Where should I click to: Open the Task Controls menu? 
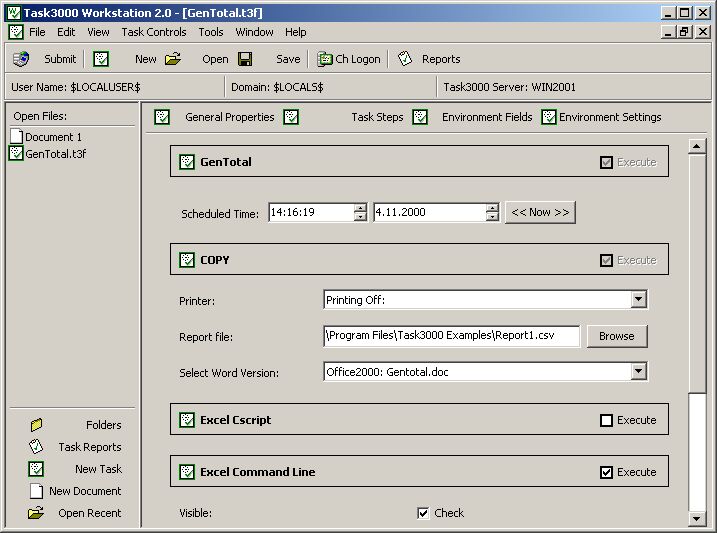(153, 32)
